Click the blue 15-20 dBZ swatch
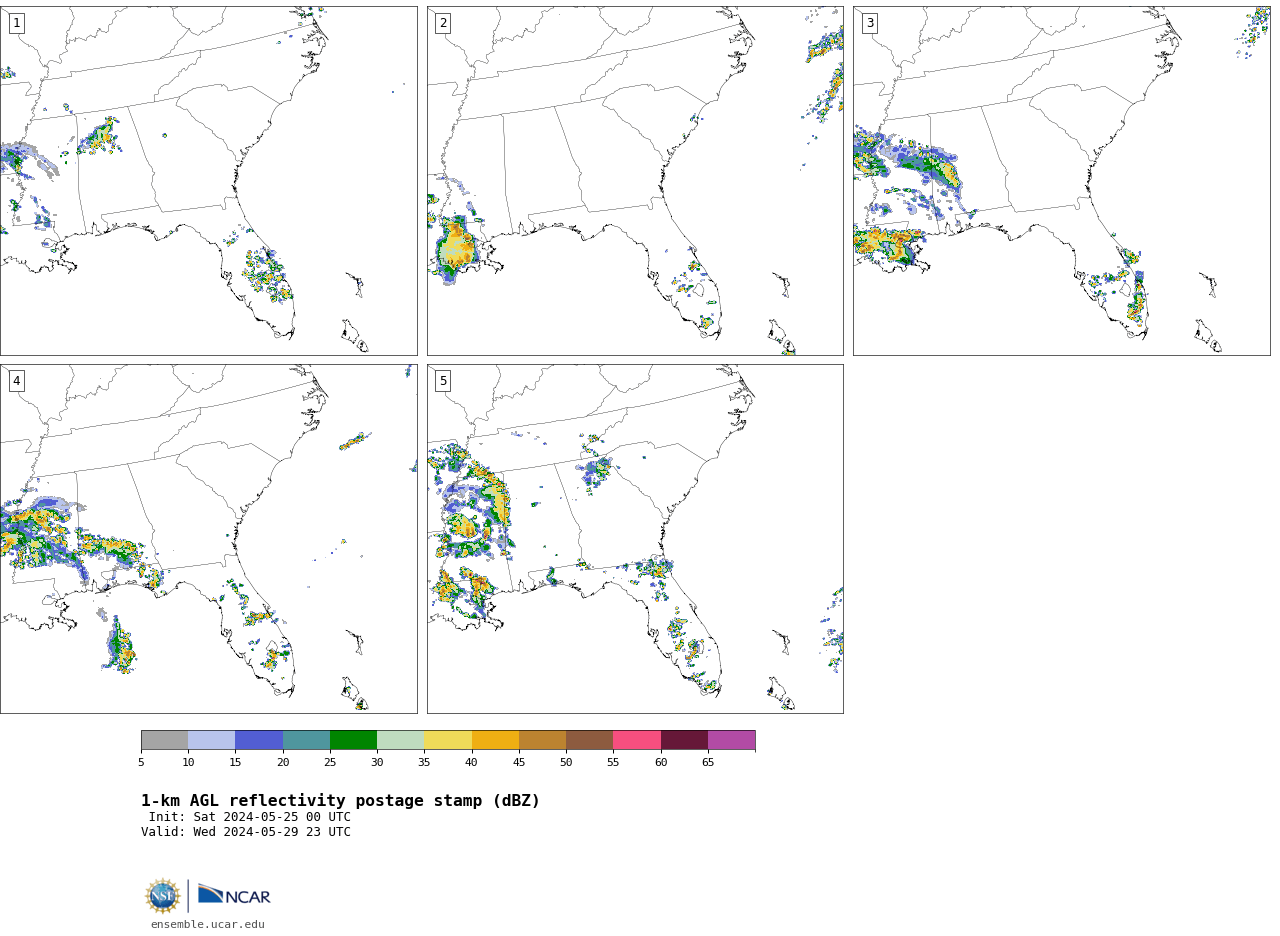Screen dimensions: 1280x936 click(x=259, y=740)
